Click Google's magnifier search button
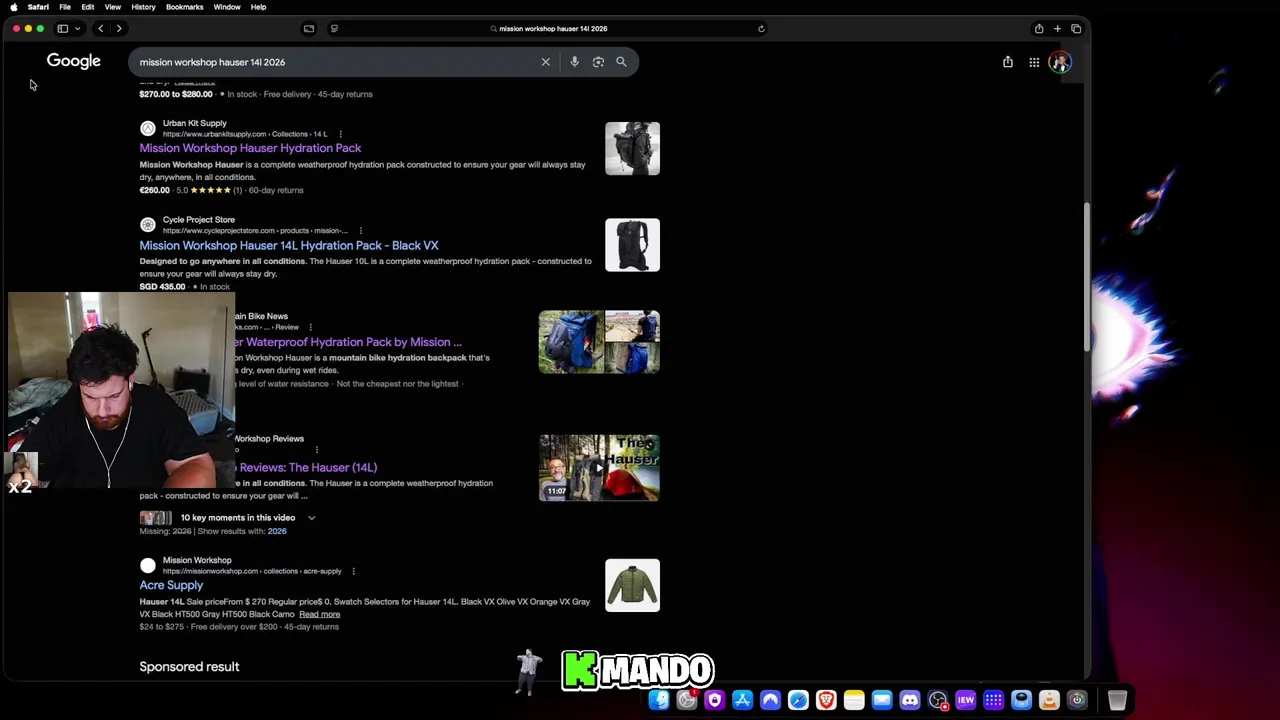The width and height of the screenshot is (1280, 720). point(621,62)
